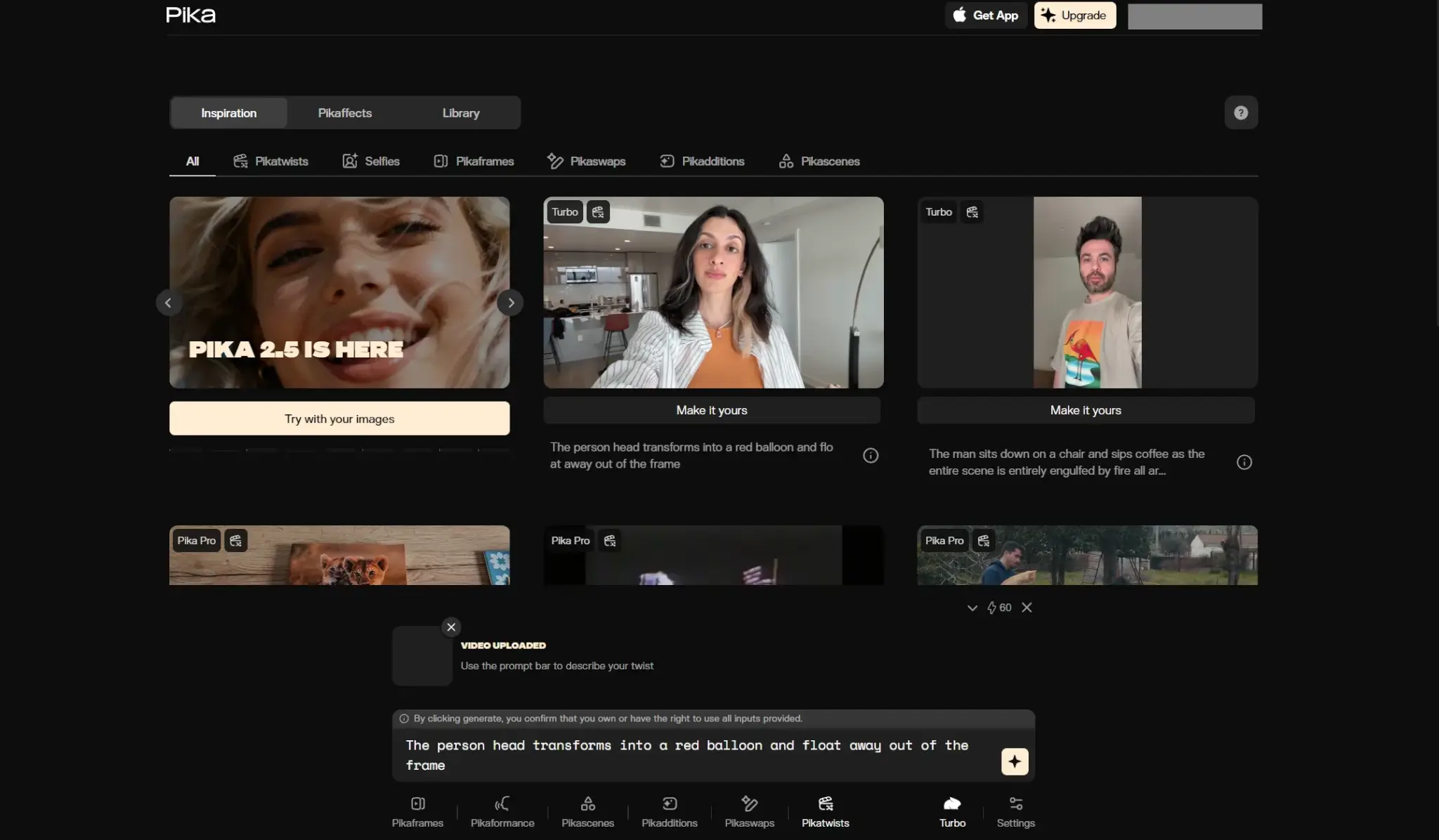Image resolution: width=1439 pixels, height=840 pixels.
Task: Filter inspiration by Selfies
Action: [x=371, y=161]
